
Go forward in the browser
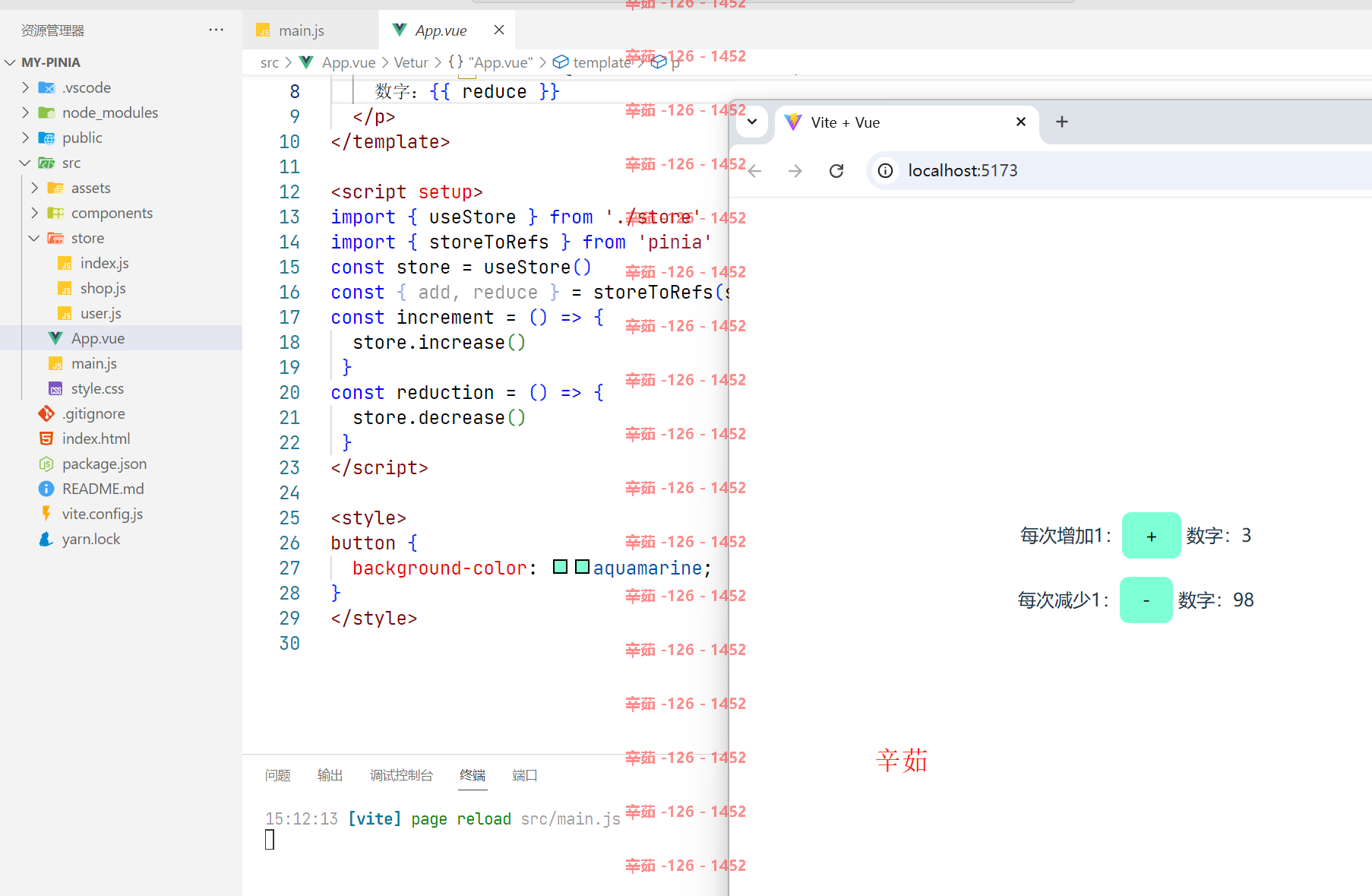point(795,171)
